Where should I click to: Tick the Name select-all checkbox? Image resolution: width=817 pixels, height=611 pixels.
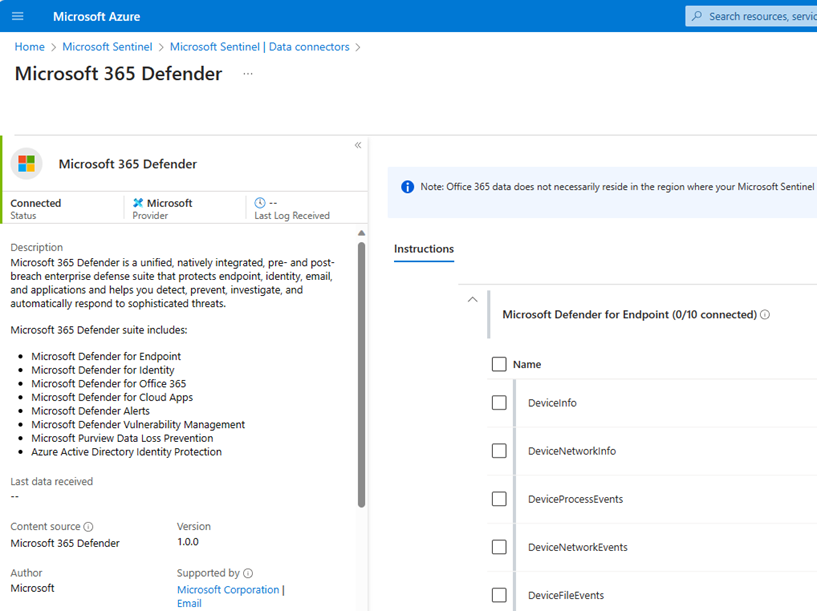click(x=499, y=364)
